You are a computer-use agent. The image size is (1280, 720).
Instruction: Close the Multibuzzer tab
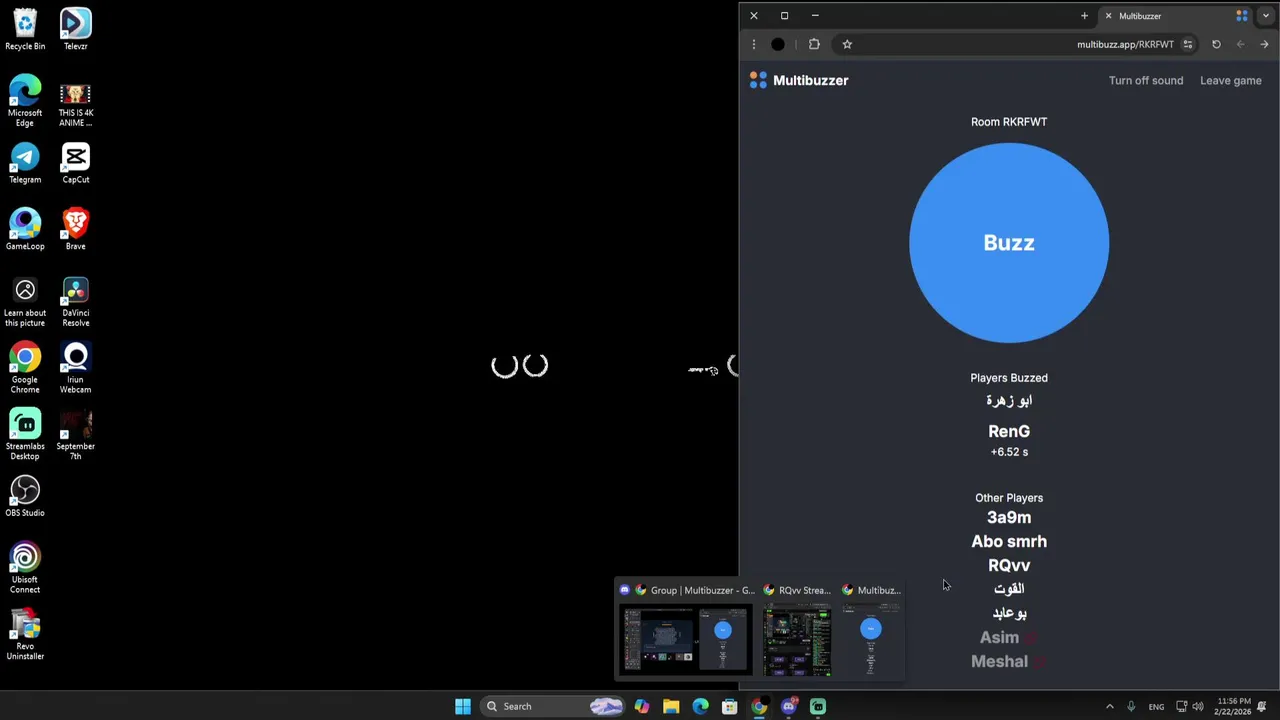coord(1108,16)
